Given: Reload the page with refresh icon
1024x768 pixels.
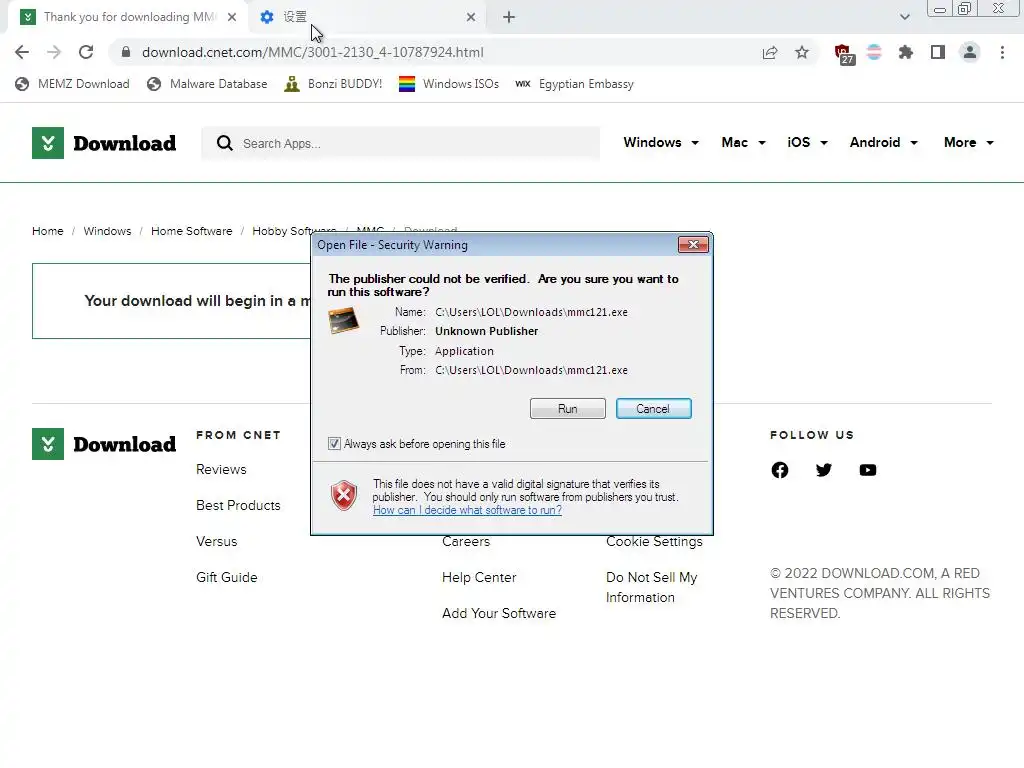Looking at the screenshot, I should click(86, 52).
